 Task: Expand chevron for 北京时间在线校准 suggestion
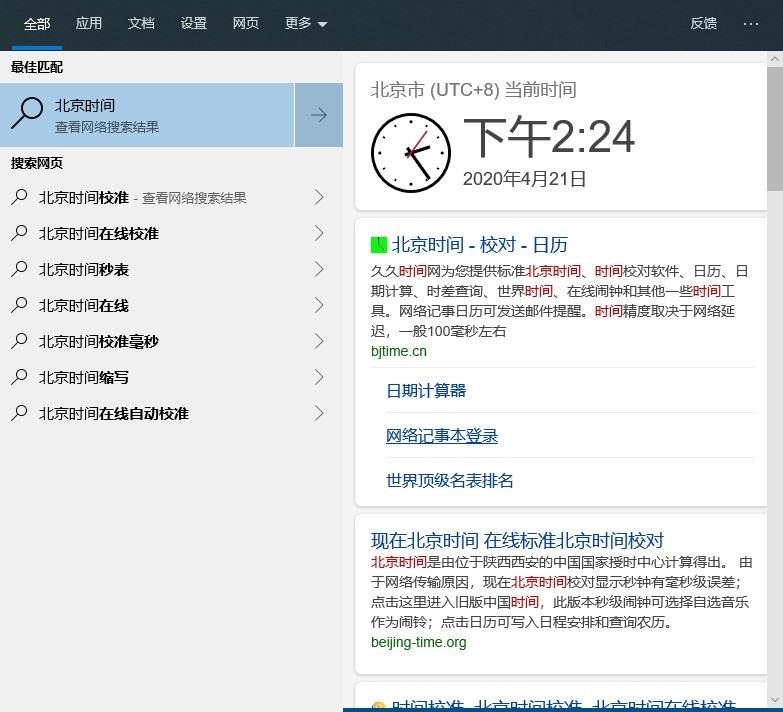click(319, 233)
